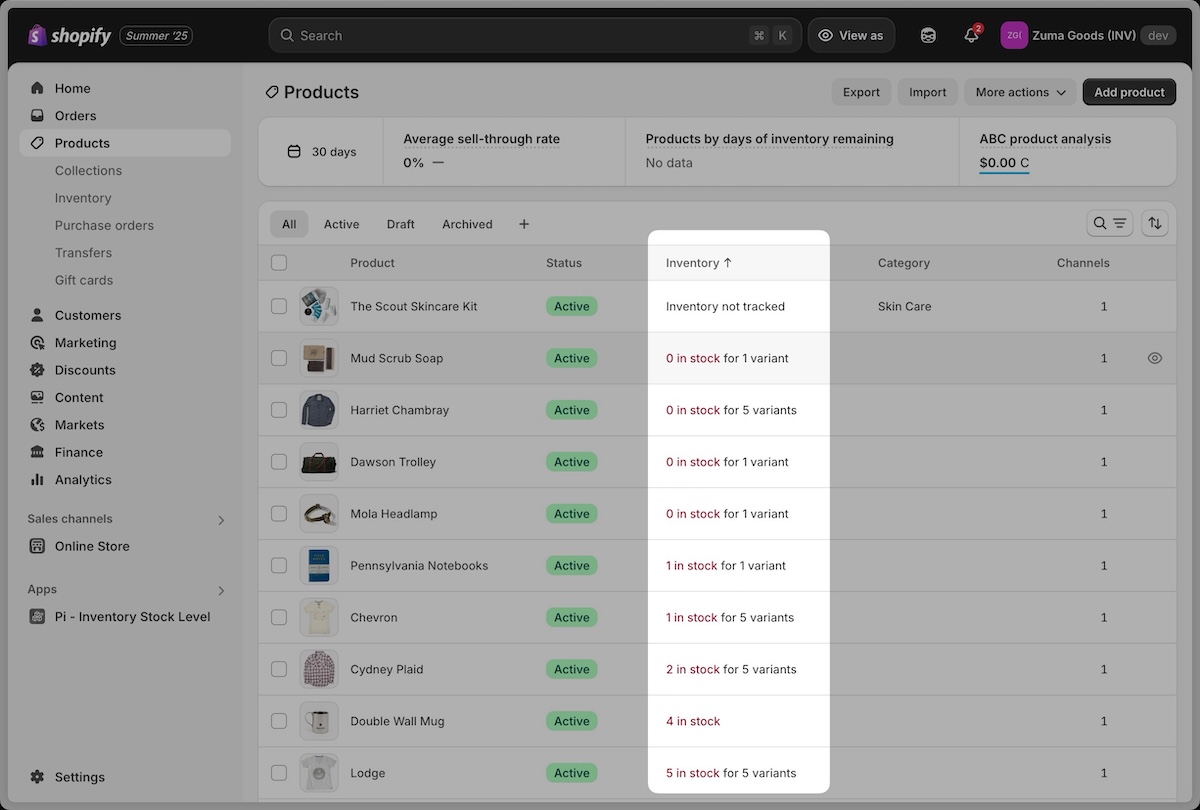Open Zuma Goods store menu
1200x810 pixels.
pyautogui.click(x=1088, y=35)
